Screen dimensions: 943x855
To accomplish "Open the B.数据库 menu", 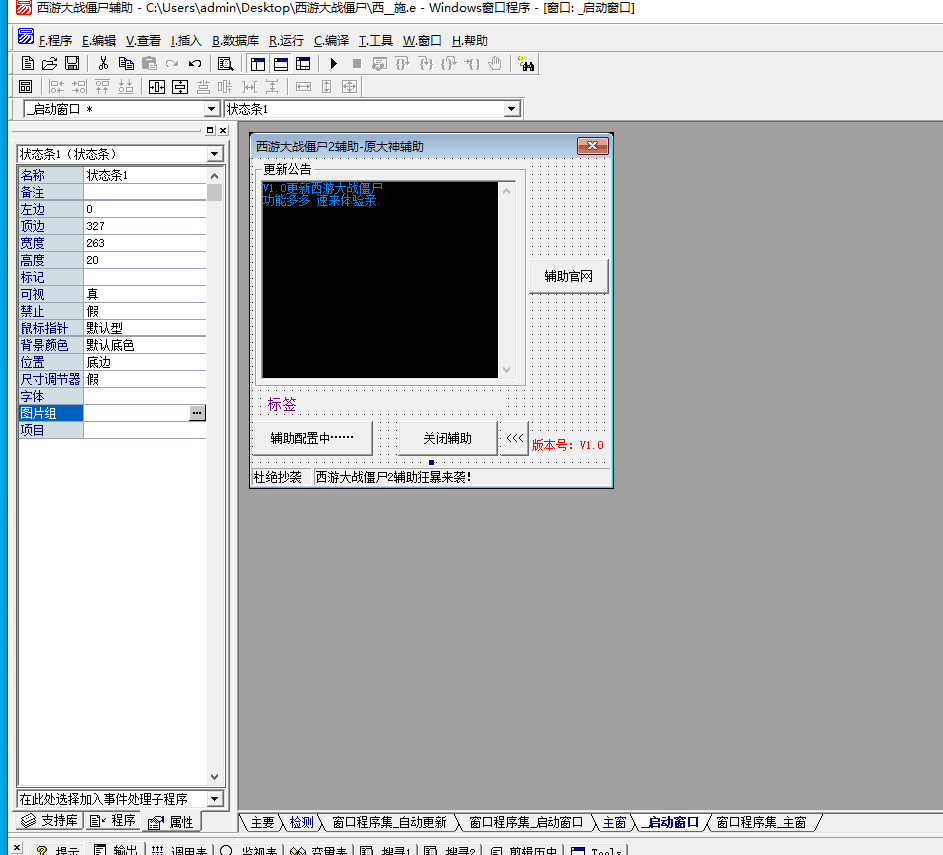I will 235,41.
